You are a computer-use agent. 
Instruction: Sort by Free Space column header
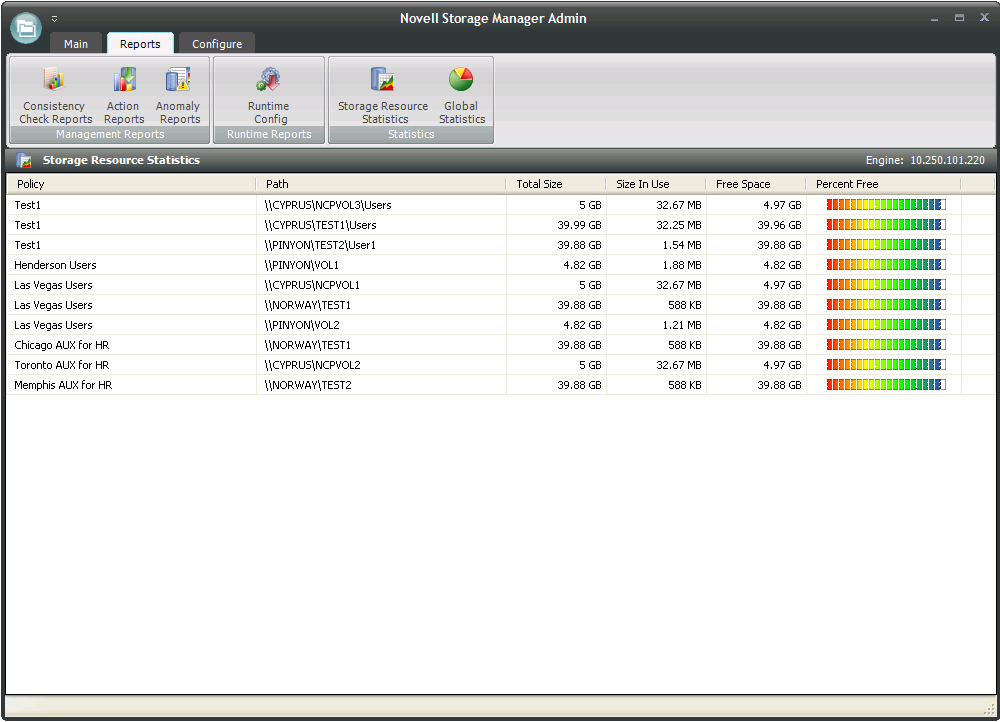(756, 184)
